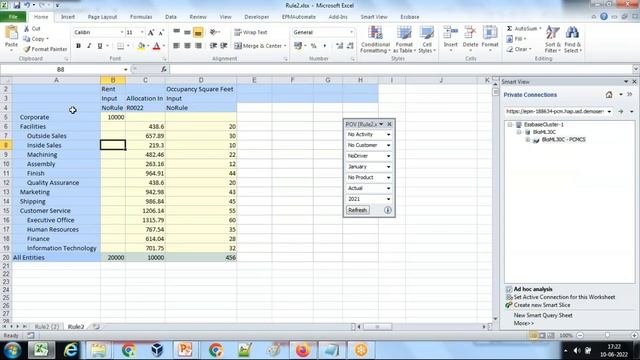The height and width of the screenshot is (360, 640).
Task: Apply the fill color bucket
Action: click(141, 46)
